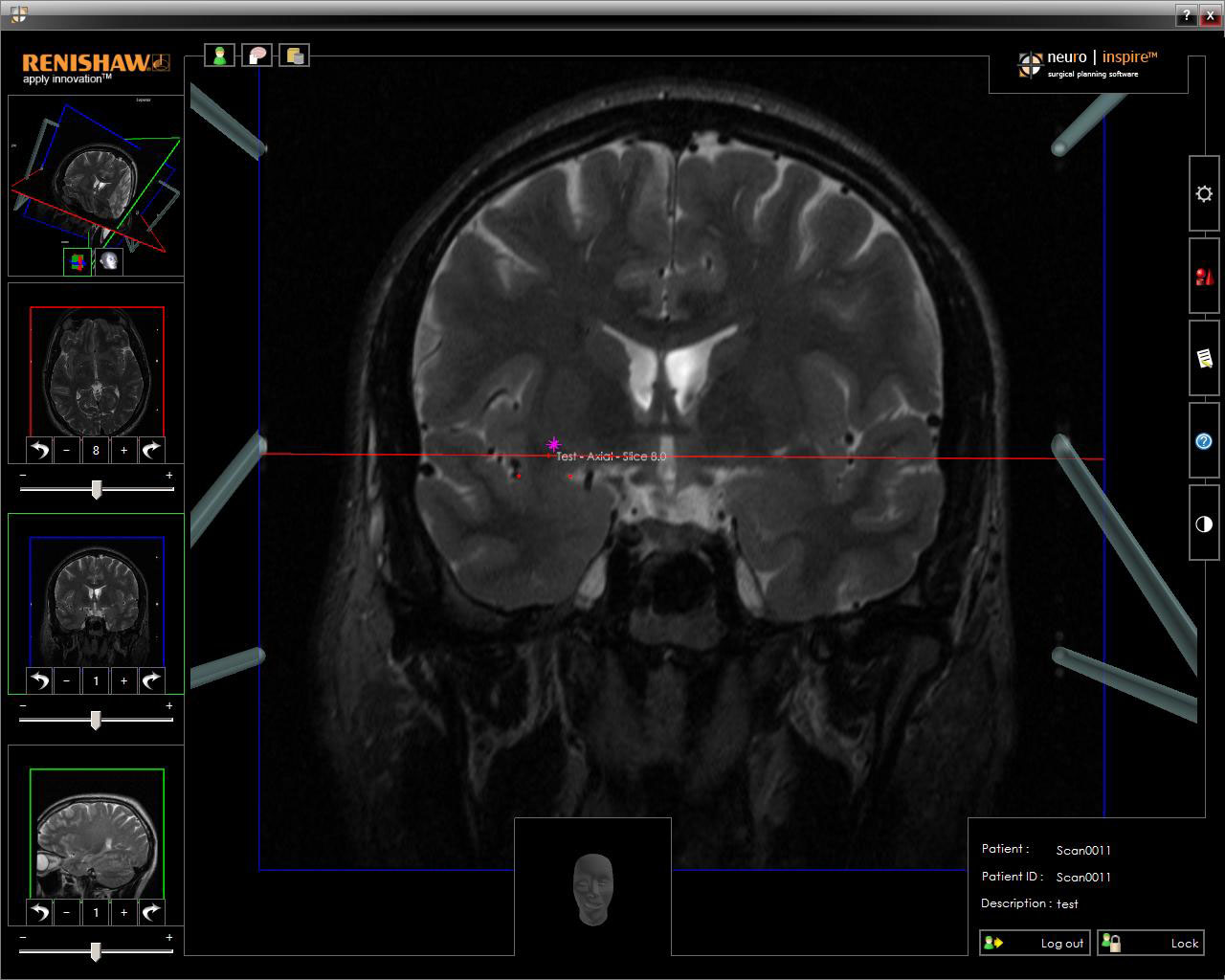Click the database storage icon
Image resolution: width=1225 pixels, height=980 pixels.
pos(295,56)
